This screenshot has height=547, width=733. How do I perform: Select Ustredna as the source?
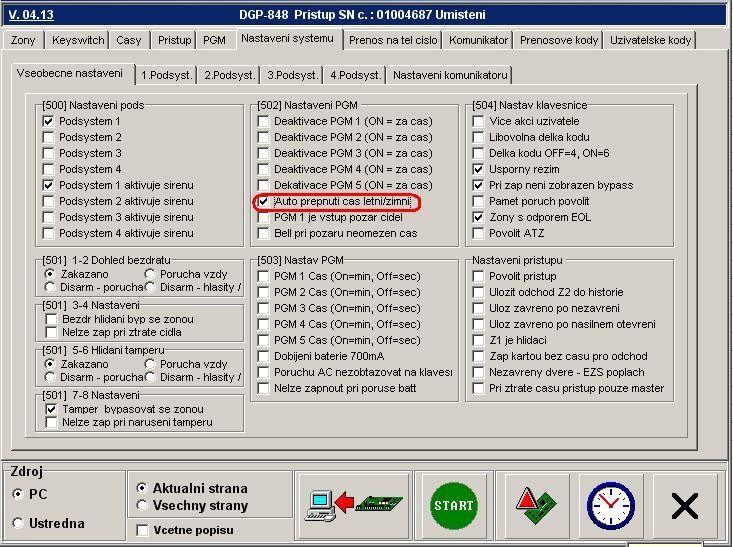tap(18, 523)
